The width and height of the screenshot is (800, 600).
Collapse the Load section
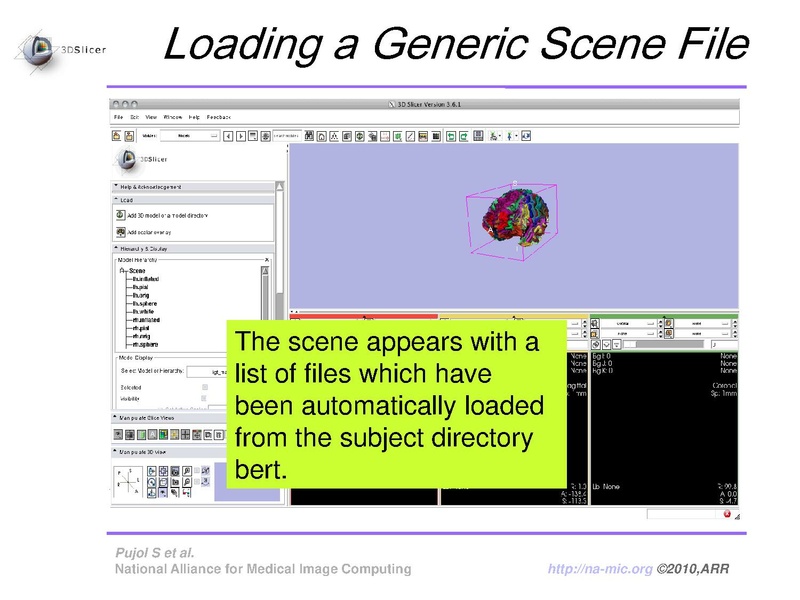(x=194, y=200)
